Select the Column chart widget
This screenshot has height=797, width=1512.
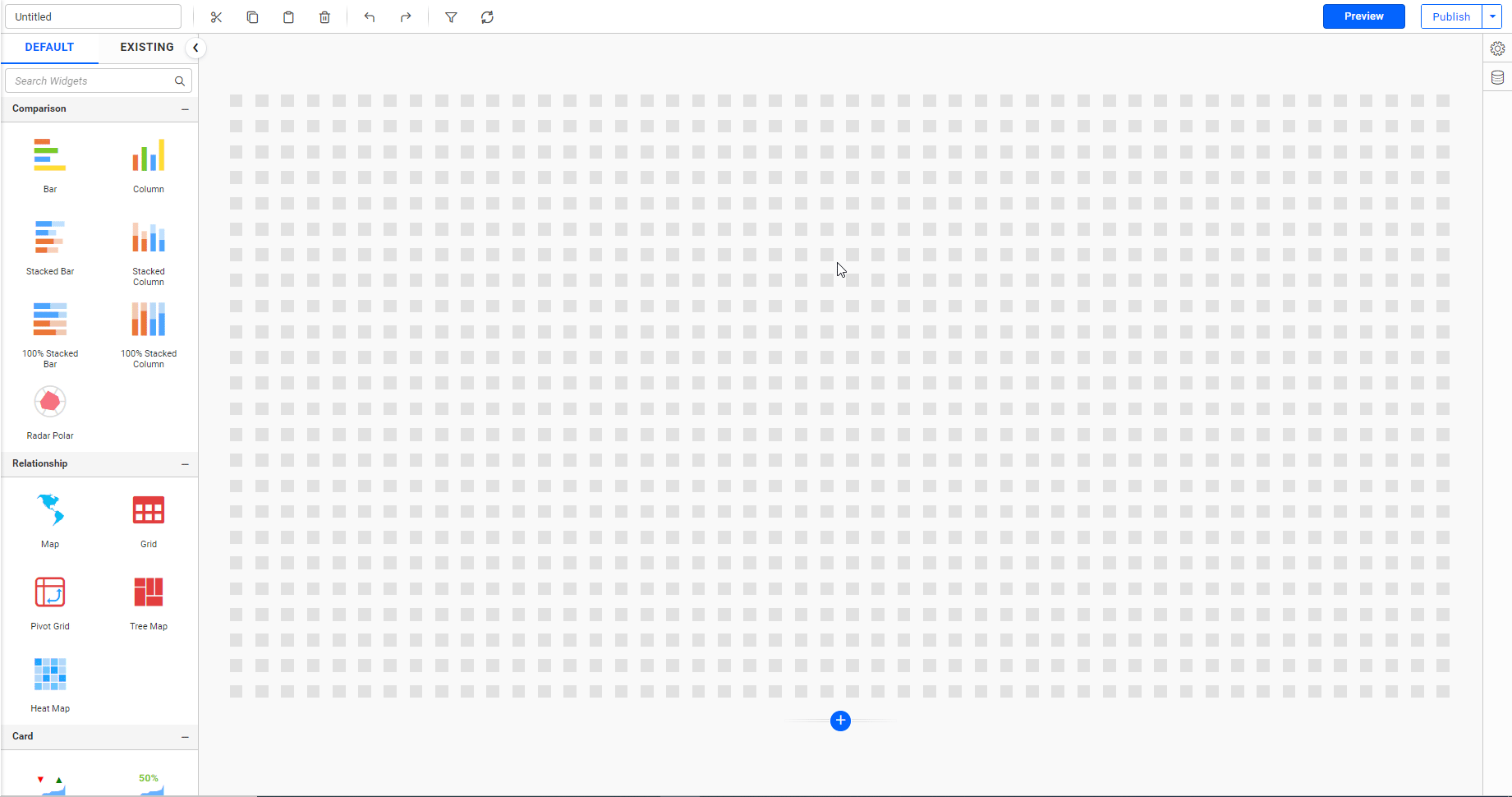149,164
